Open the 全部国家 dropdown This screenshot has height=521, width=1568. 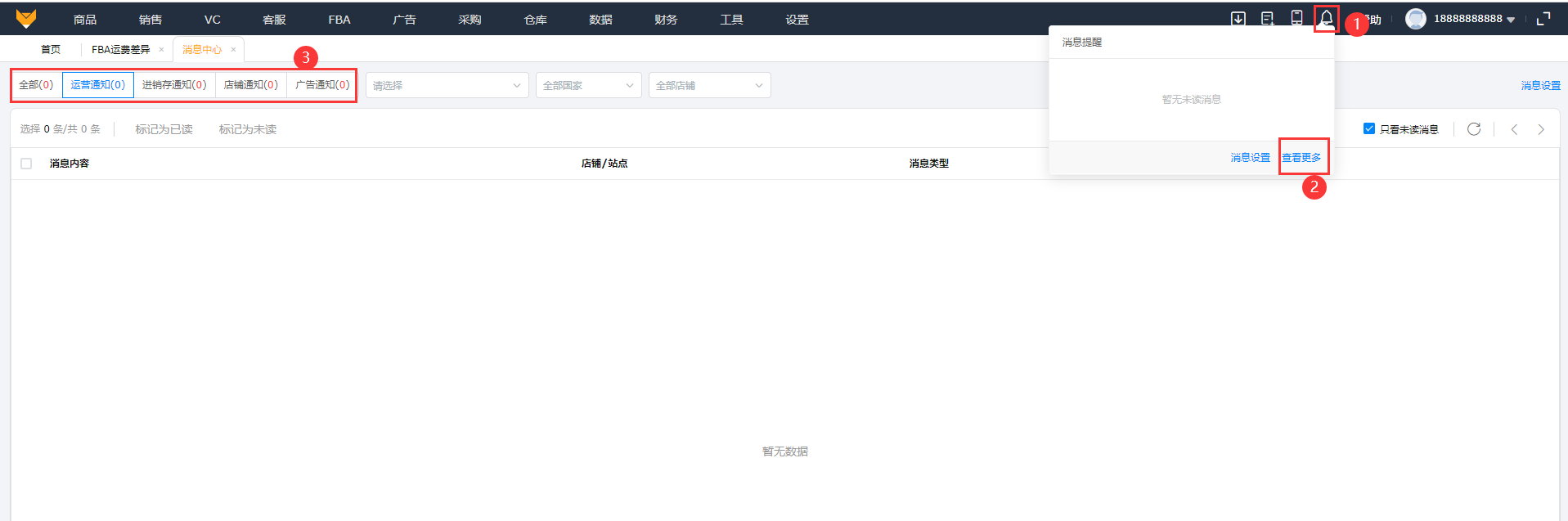coord(589,85)
